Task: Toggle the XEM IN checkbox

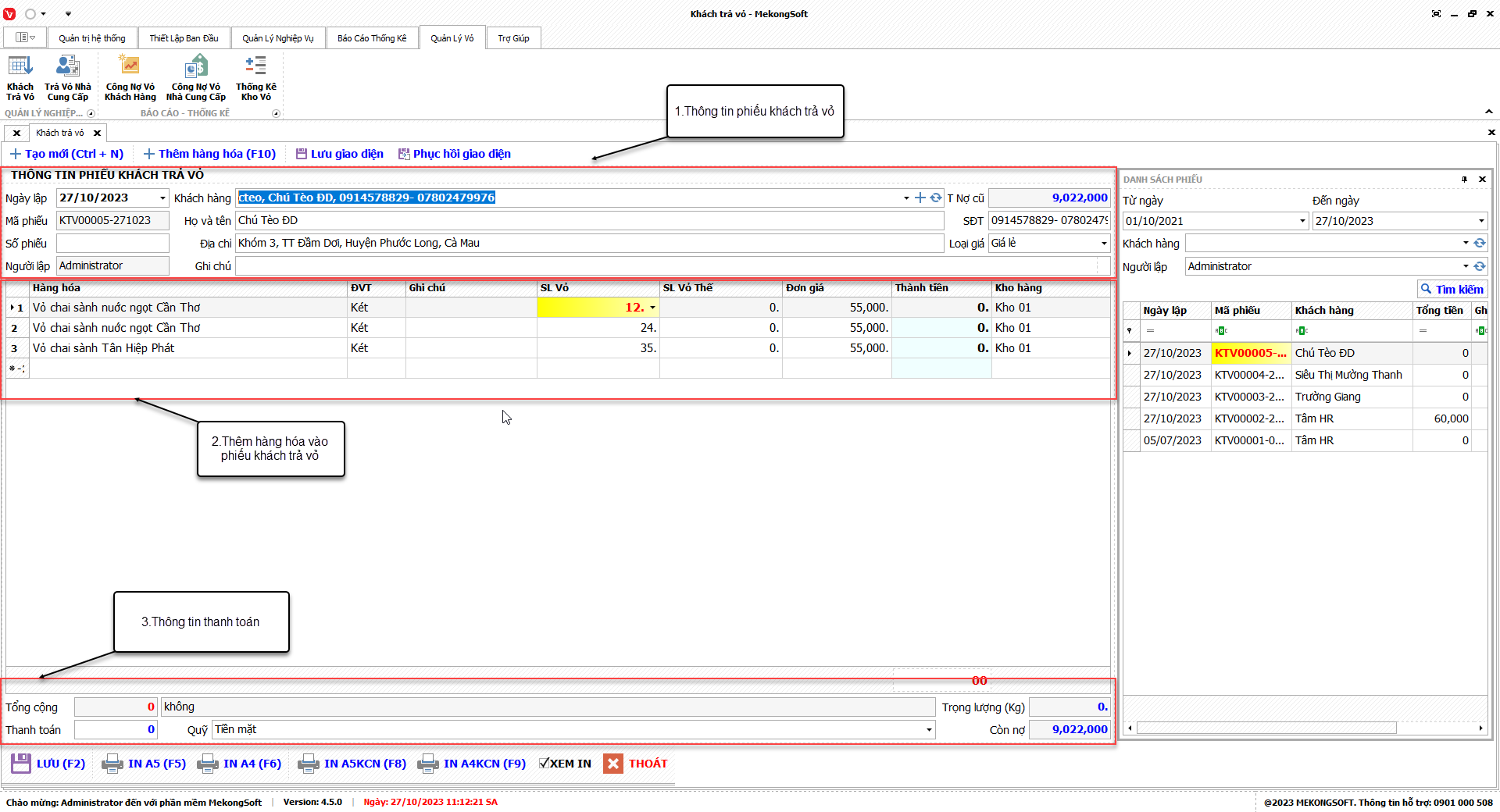Action: tap(545, 764)
